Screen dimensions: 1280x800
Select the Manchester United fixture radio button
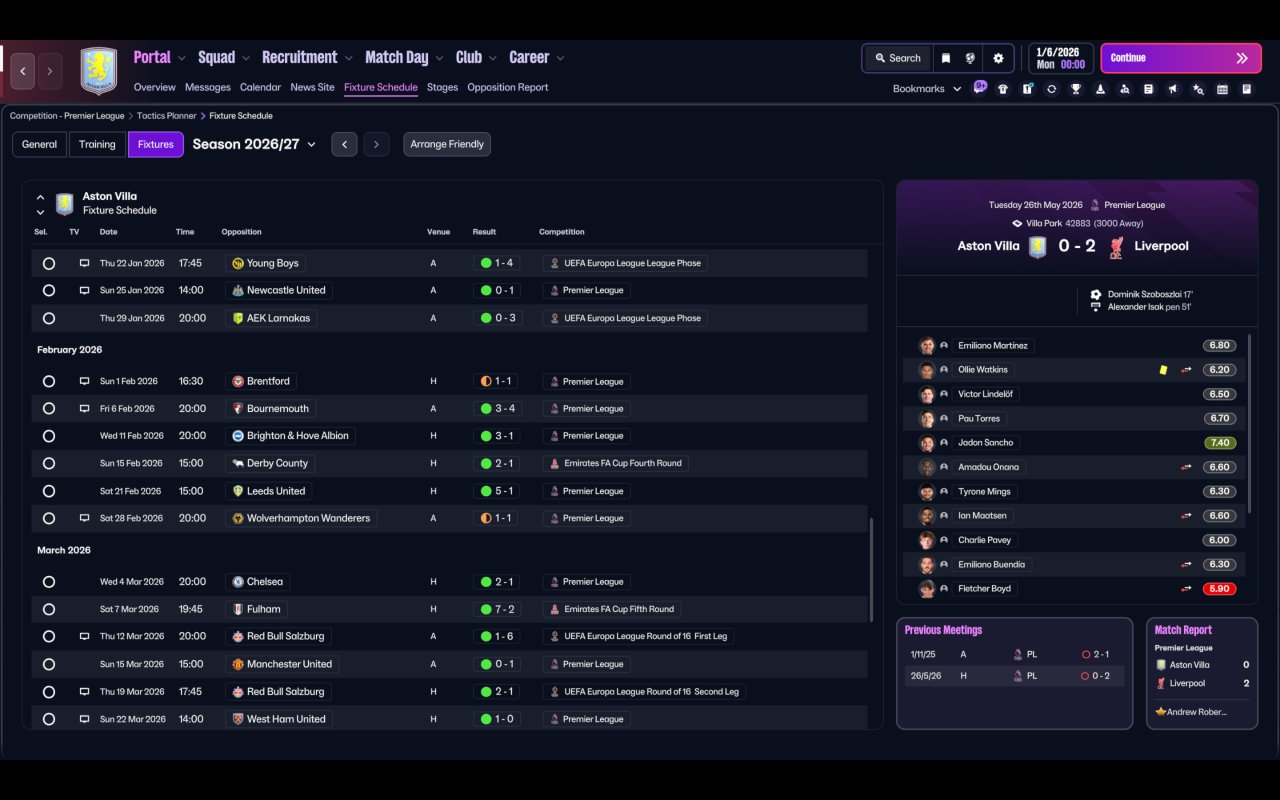tap(49, 664)
